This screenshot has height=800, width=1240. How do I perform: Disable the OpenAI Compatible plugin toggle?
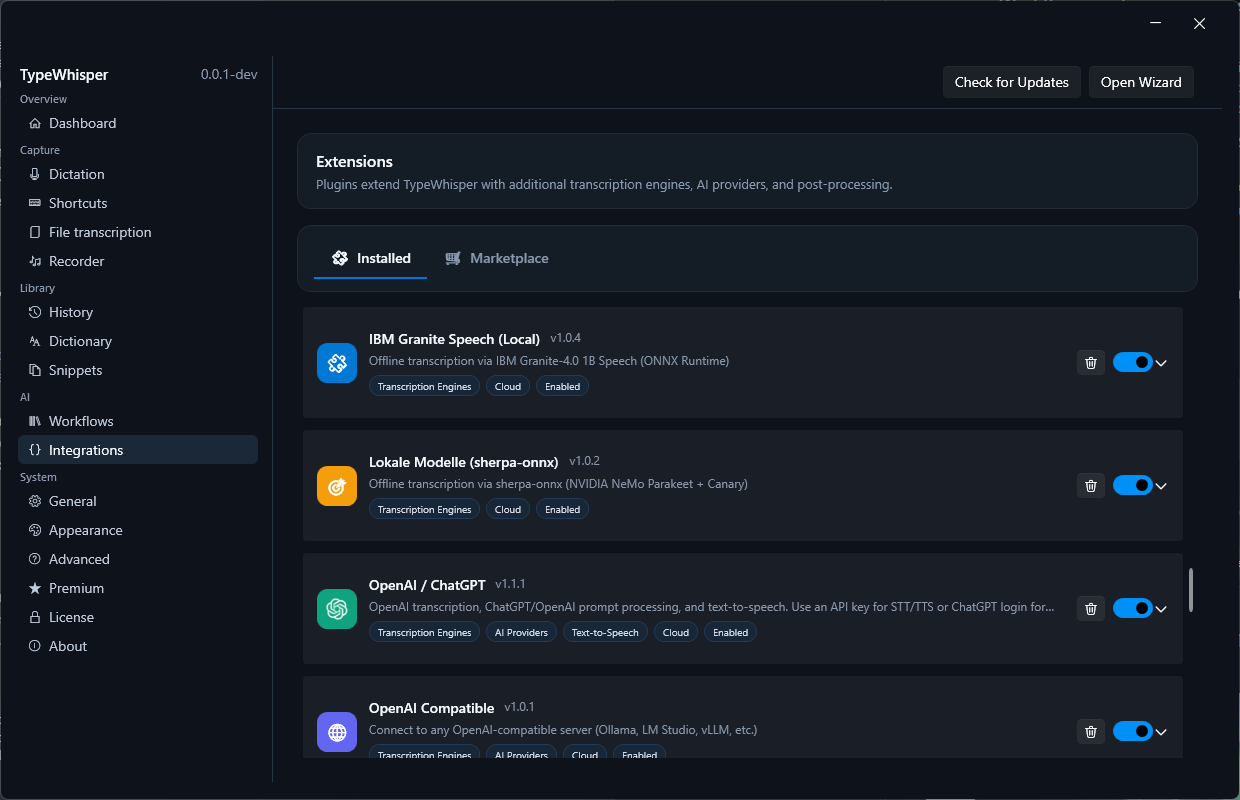click(1133, 731)
